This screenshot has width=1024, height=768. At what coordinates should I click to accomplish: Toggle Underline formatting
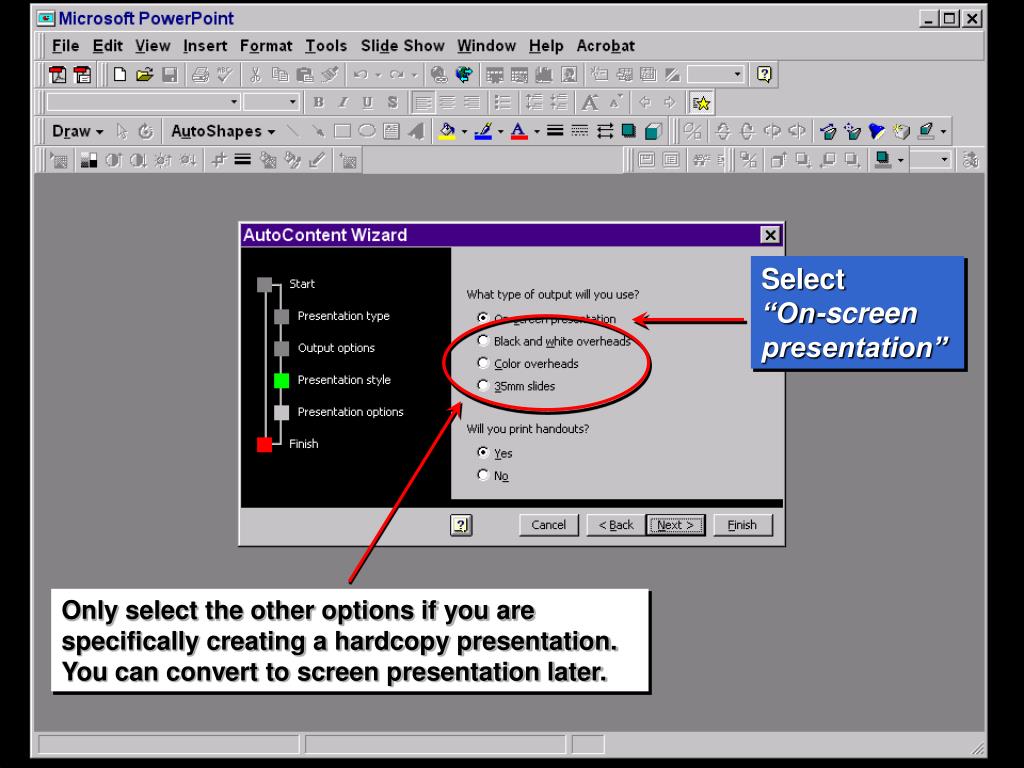click(x=368, y=103)
